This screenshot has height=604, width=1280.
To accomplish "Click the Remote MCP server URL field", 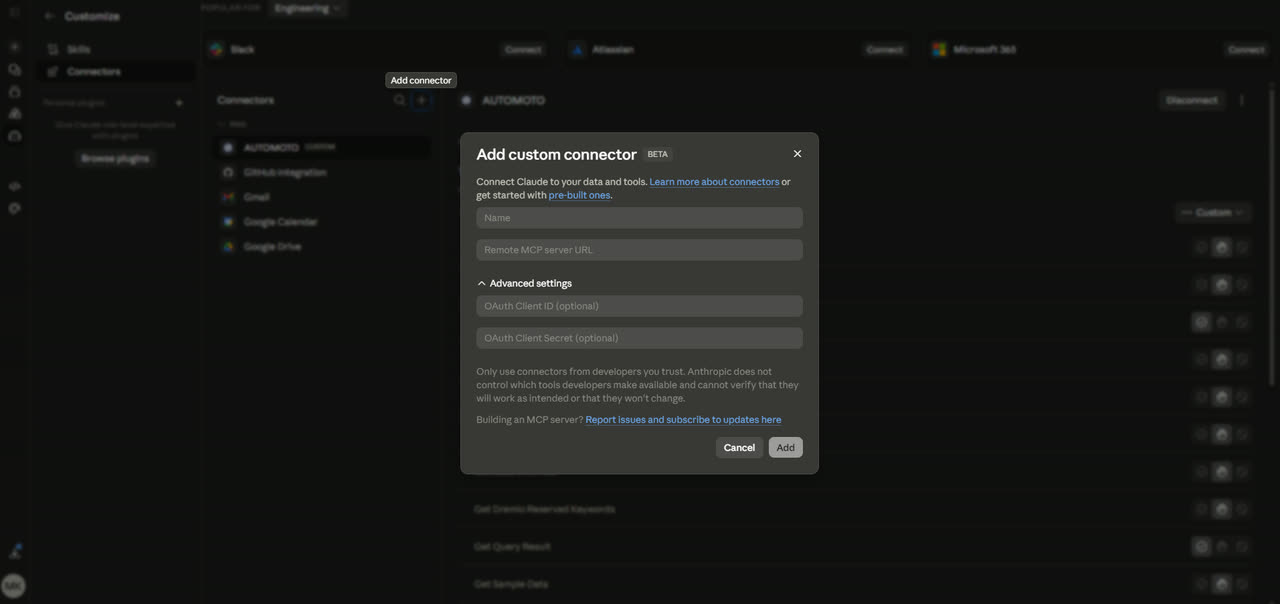I will (x=639, y=250).
